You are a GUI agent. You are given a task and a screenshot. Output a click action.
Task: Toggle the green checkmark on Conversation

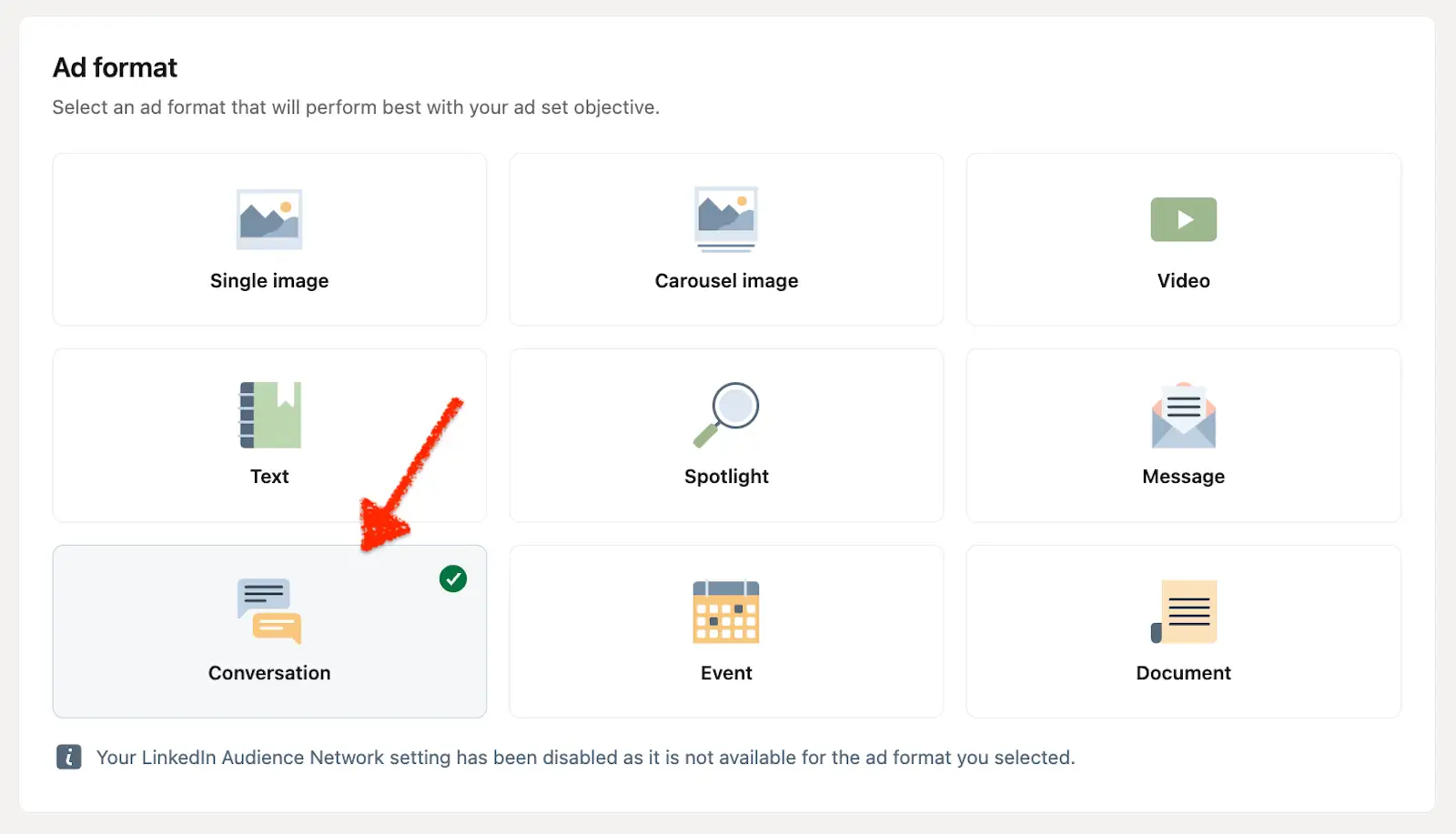(453, 578)
